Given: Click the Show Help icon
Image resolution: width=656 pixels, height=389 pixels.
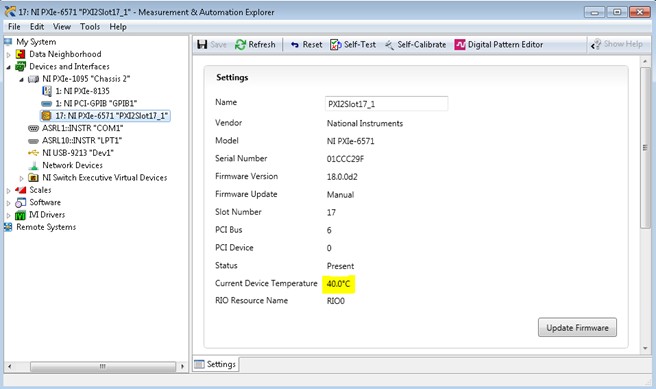Looking at the screenshot, I should pyautogui.click(x=596, y=44).
